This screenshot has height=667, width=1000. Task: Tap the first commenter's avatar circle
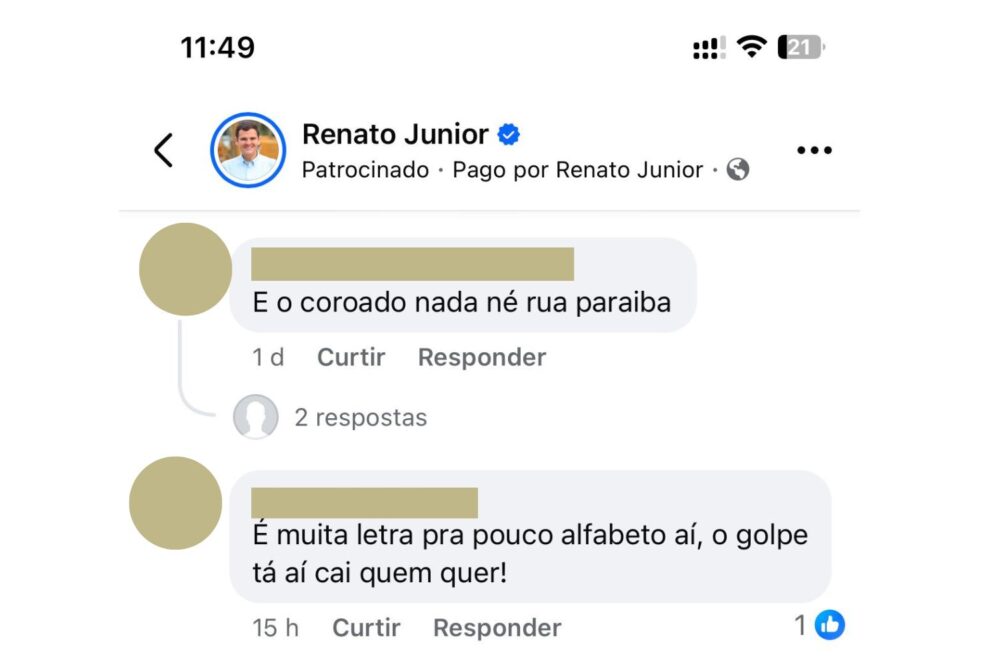pyautogui.click(x=185, y=269)
